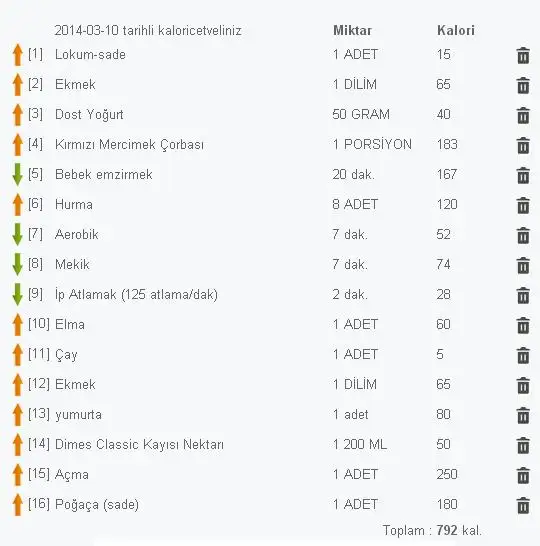The width and height of the screenshot is (540, 546).
Task: Click the Dimes Classic Kayısı Nektarı text
Action: click(x=139, y=444)
